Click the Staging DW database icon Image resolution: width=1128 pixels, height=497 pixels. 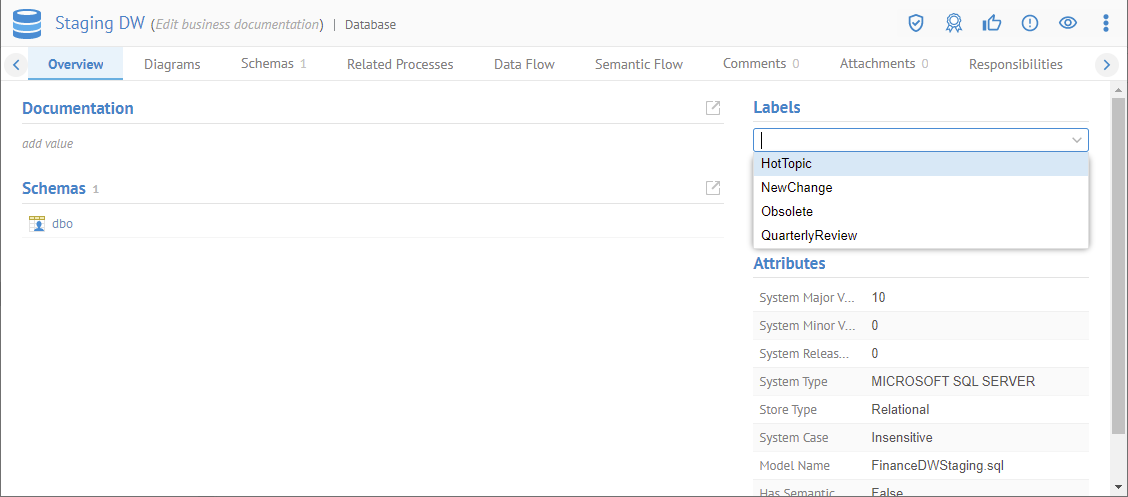(27, 23)
